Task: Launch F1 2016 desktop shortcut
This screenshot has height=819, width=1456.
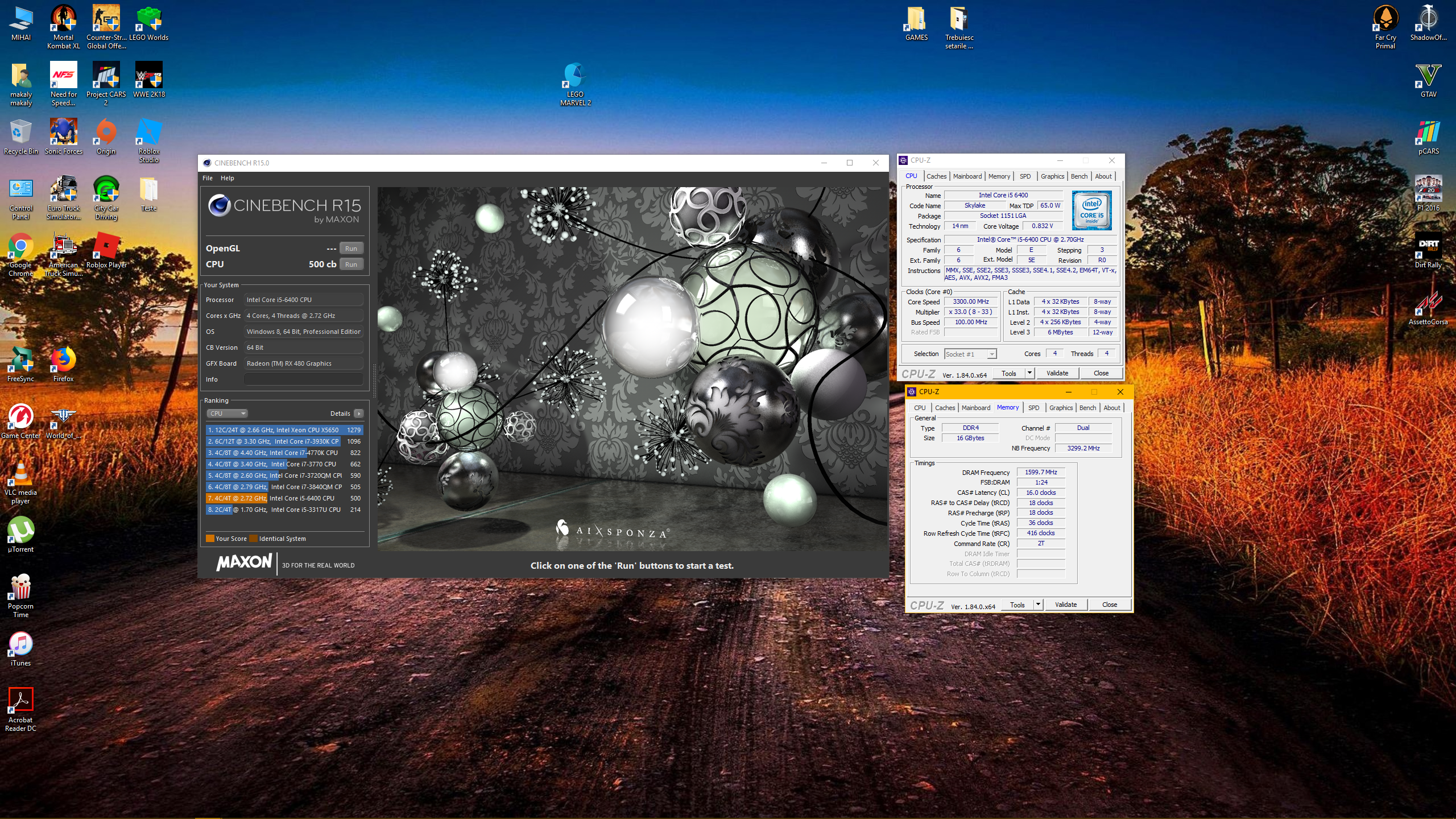Action: tap(1428, 193)
